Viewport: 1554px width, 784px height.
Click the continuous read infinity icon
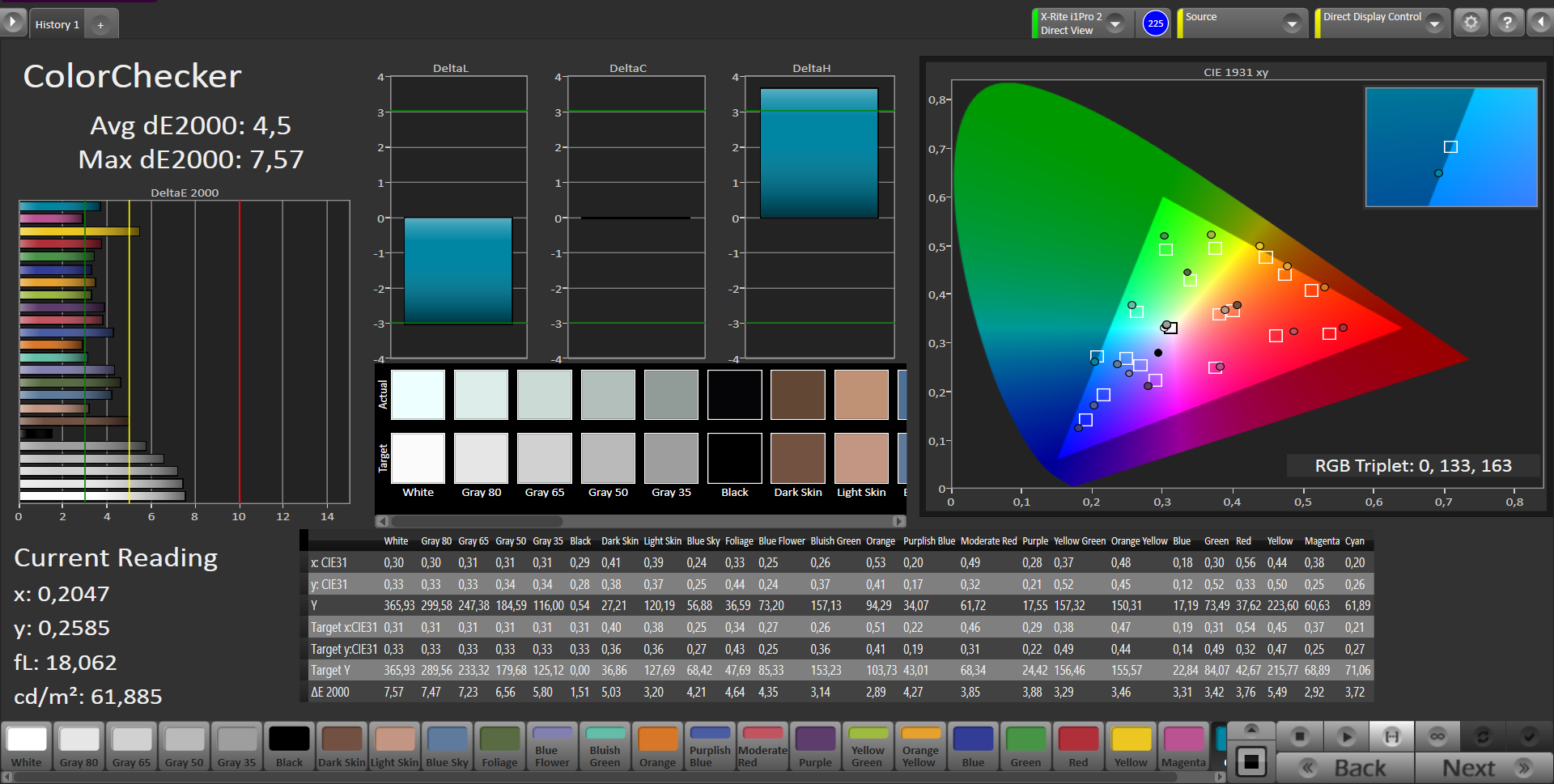(x=1437, y=736)
